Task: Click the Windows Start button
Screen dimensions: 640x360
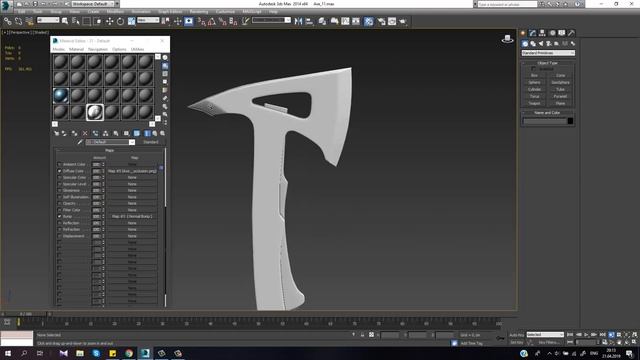Action: coord(7,353)
